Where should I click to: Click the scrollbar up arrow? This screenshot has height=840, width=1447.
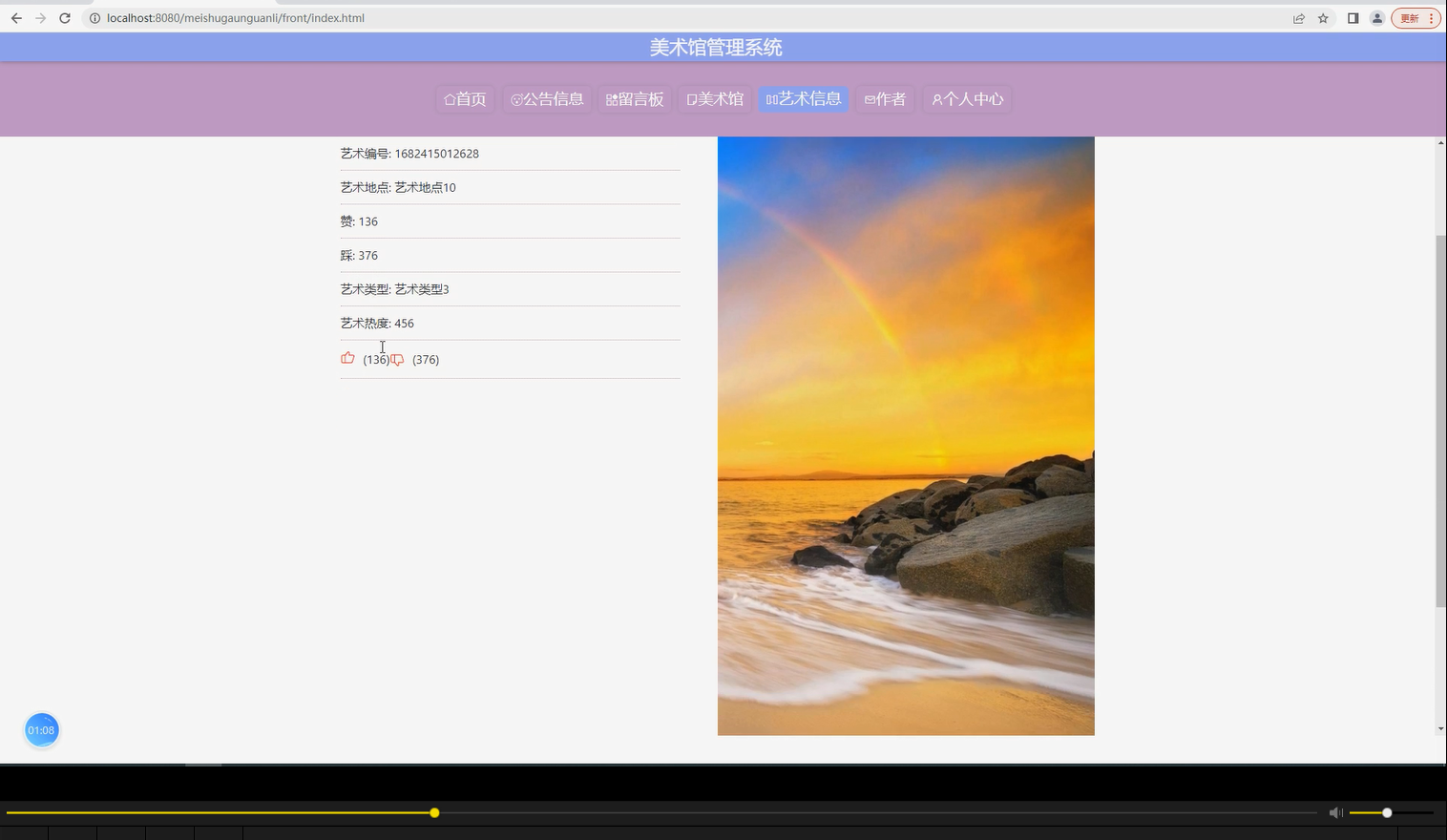pyautogui.click(x=1440, y=142)
